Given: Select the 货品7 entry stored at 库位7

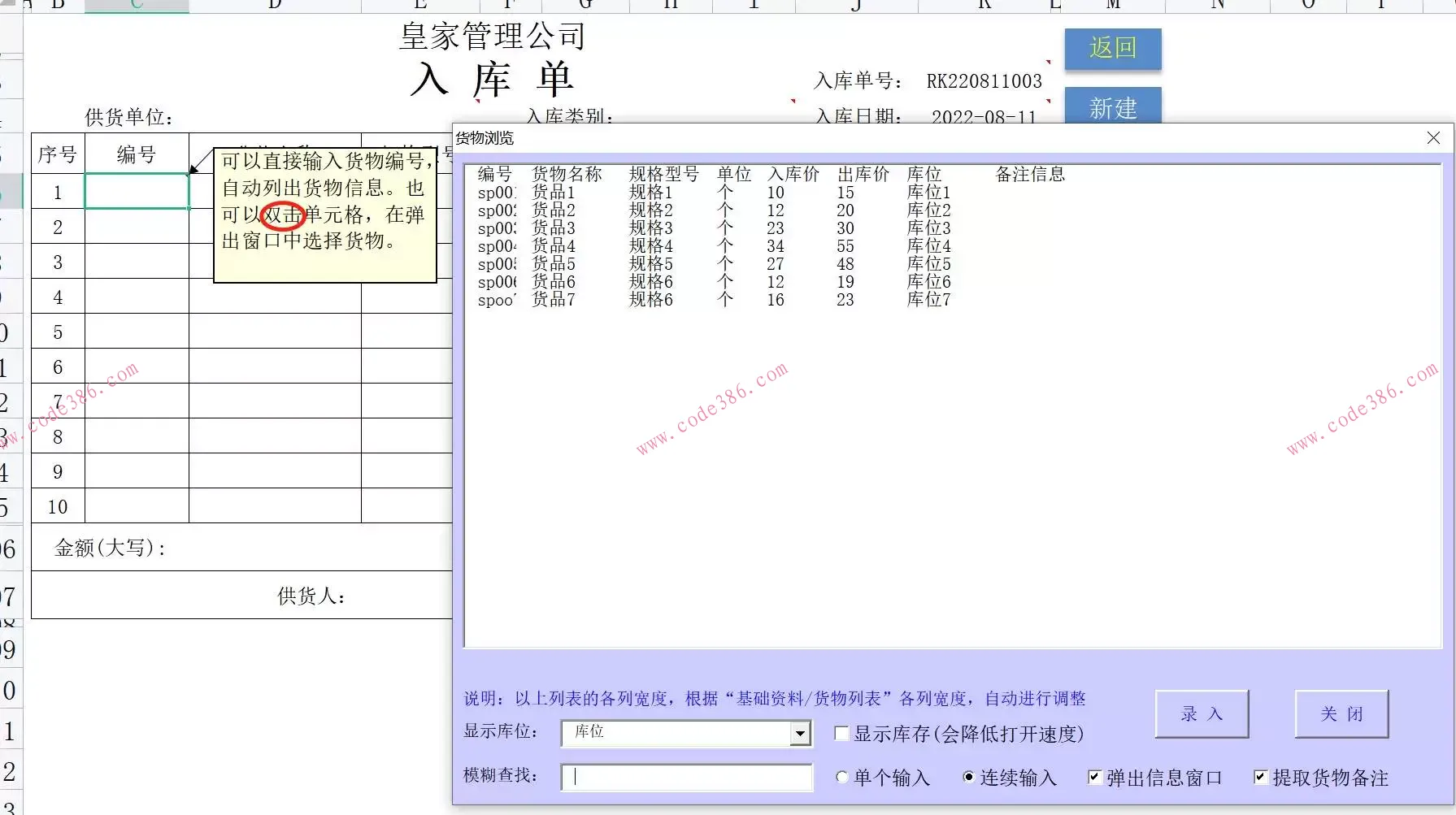Looking at the screenshot, I should pos(650,300).
